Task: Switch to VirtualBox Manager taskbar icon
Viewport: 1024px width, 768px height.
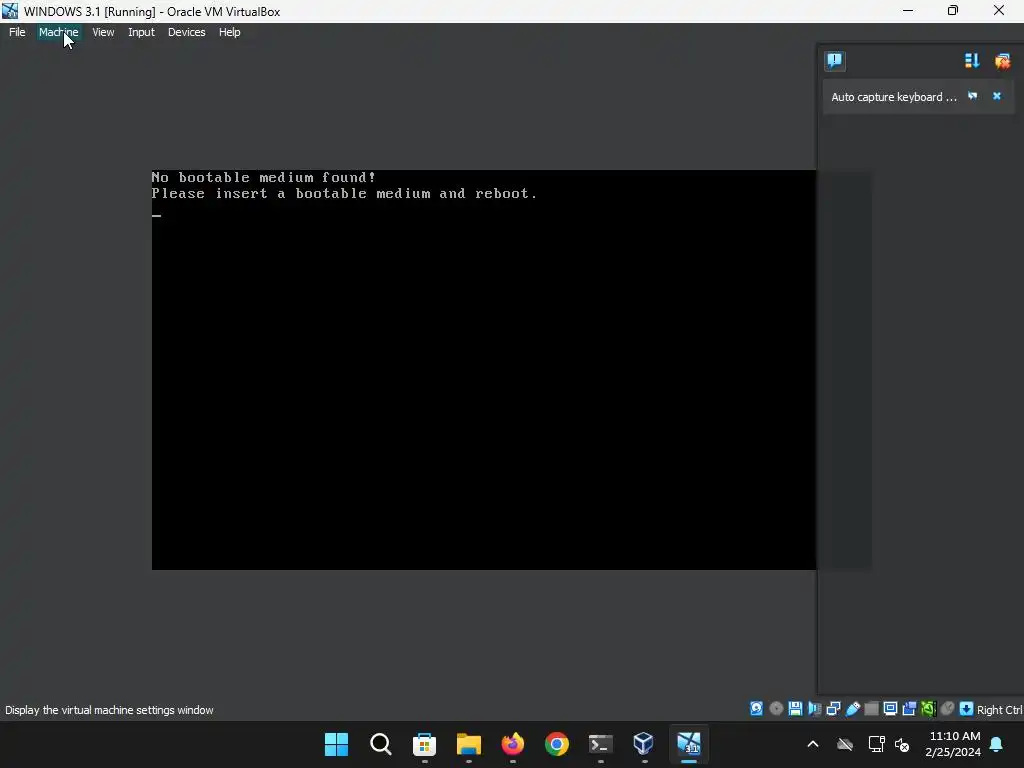Action: (x=644, y=744)
